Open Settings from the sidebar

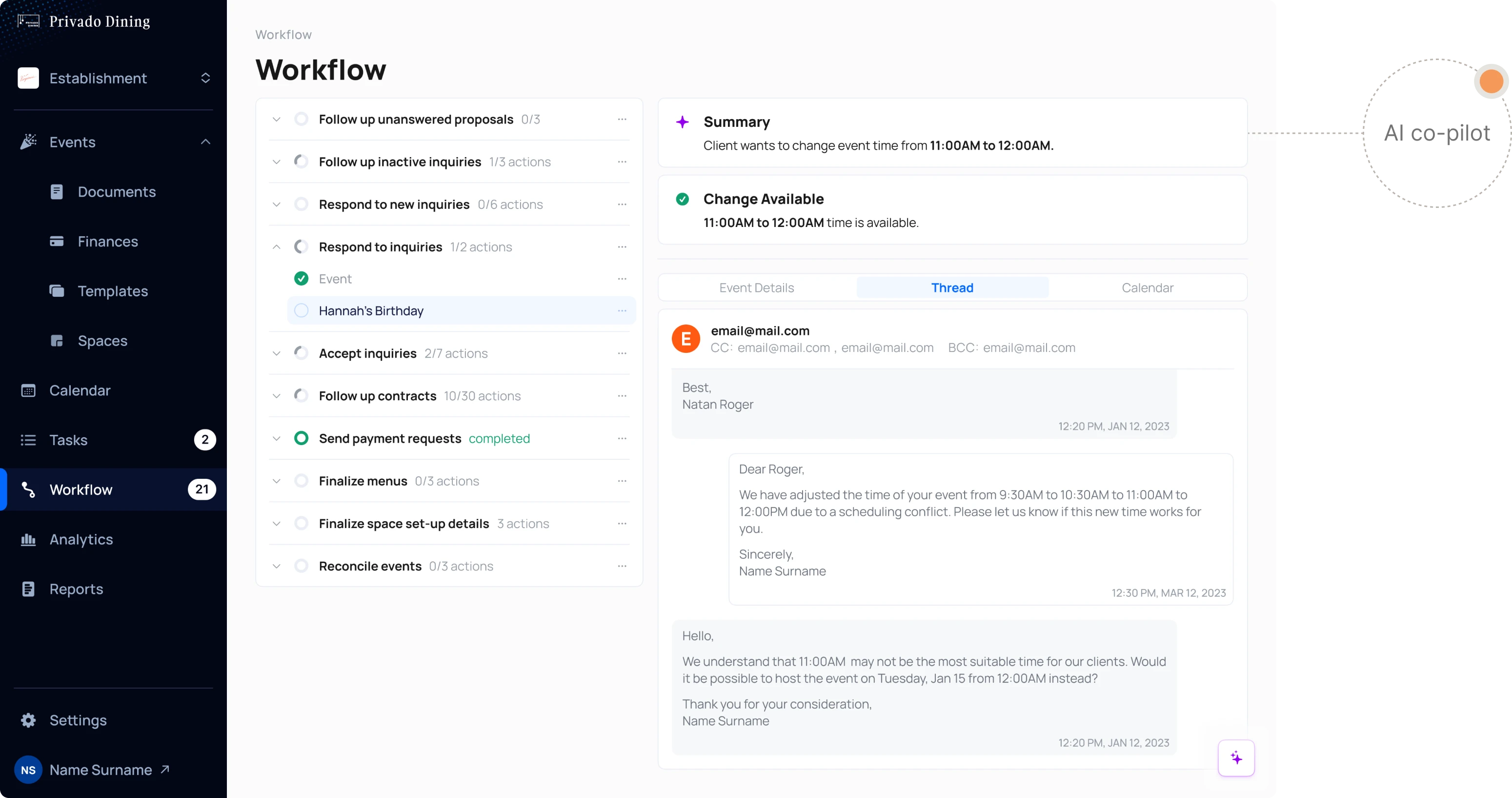78,720
